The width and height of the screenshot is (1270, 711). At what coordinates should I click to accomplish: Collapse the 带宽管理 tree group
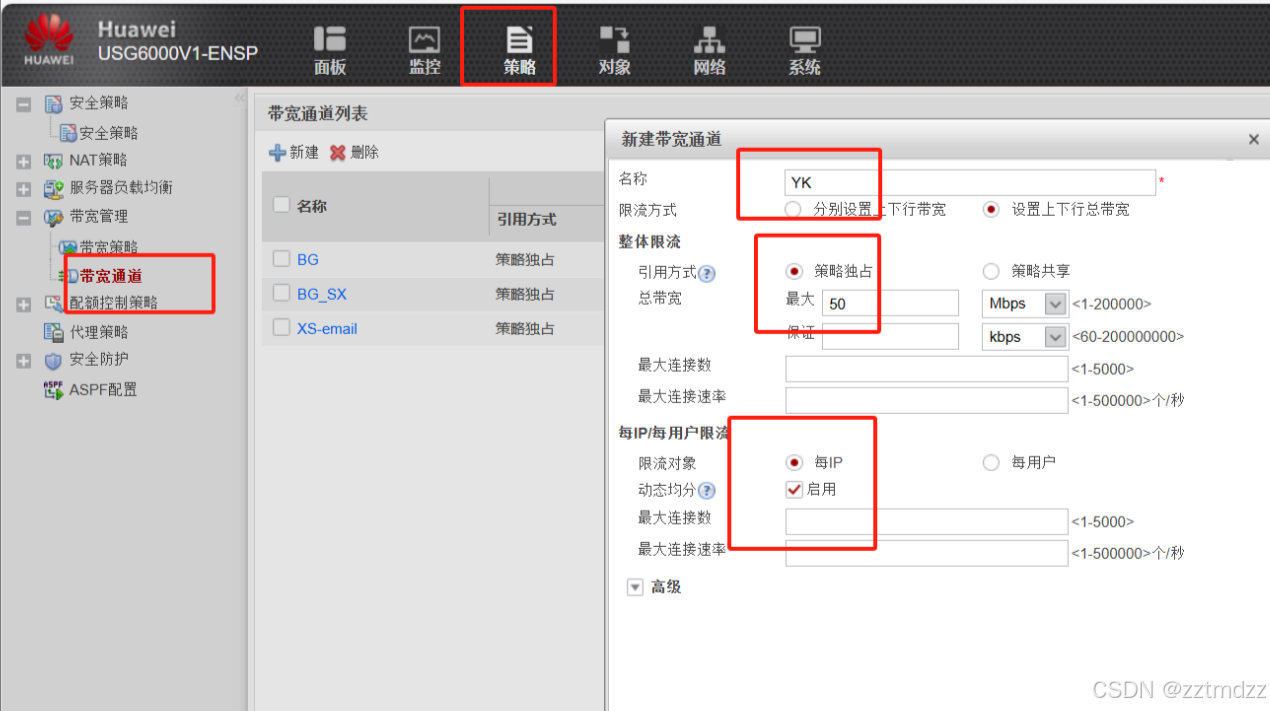click(x=24, y=218)
